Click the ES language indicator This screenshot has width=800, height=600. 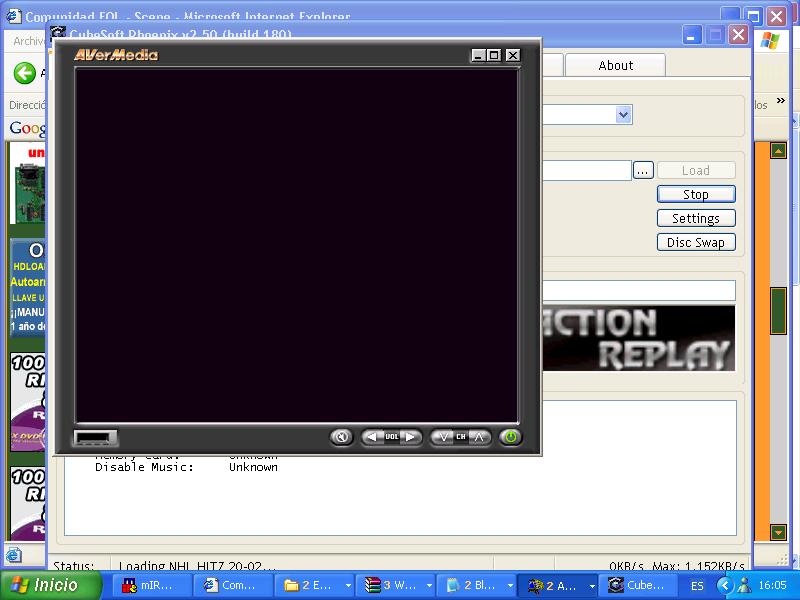(697, 586)
